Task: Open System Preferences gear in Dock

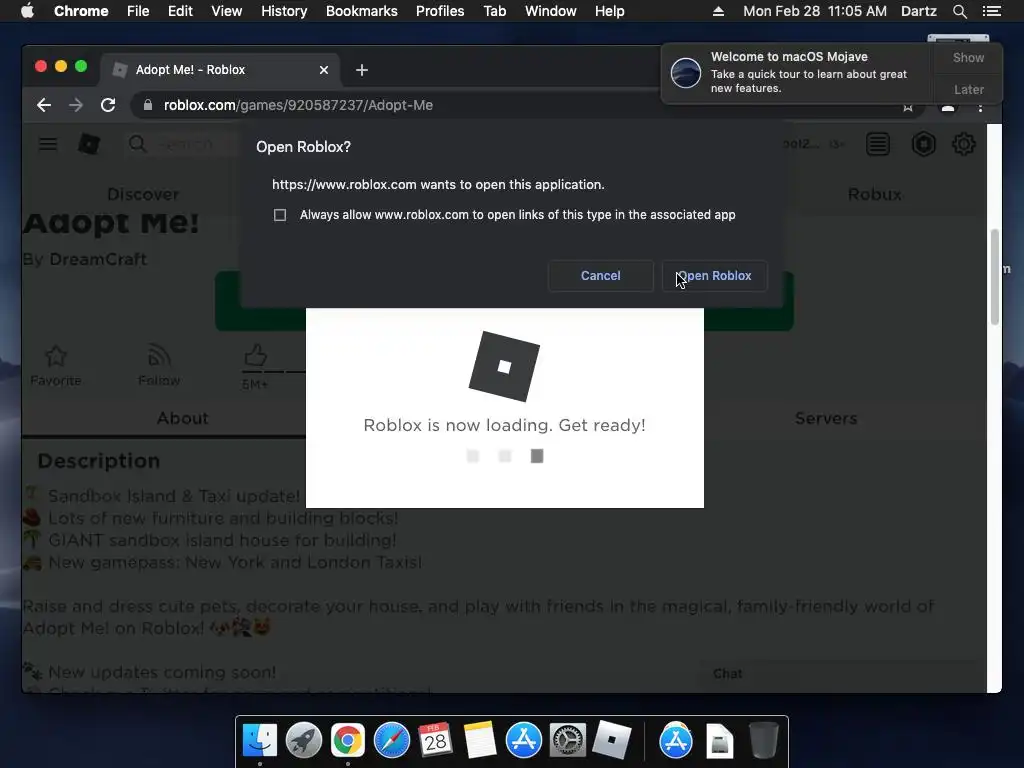Action: (567, 741)
